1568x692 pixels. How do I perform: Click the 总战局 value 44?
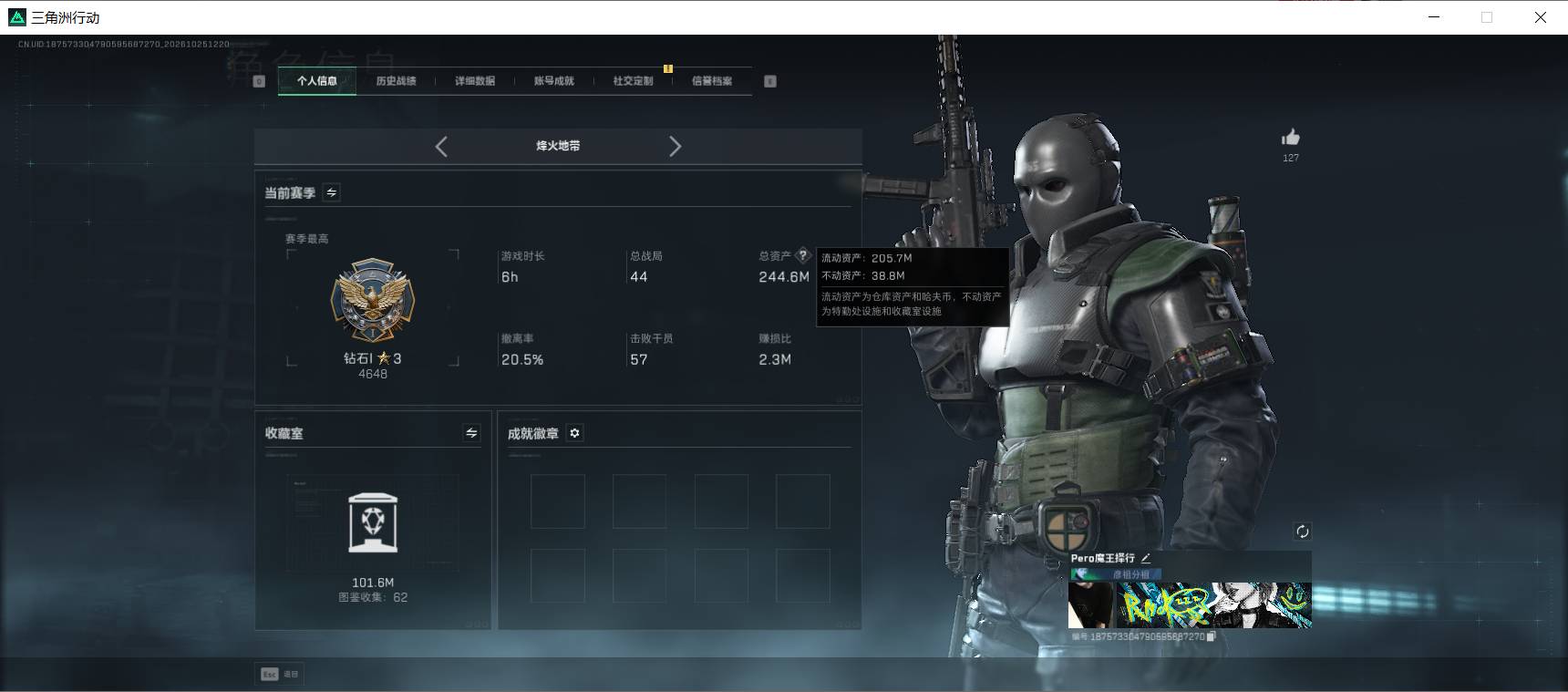click(x=639, y=276)
